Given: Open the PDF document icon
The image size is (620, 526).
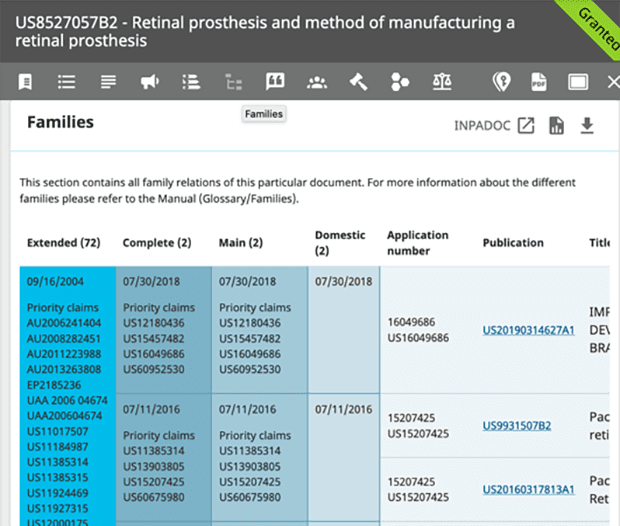Looking at the screenshot, I should coord(538,82).
